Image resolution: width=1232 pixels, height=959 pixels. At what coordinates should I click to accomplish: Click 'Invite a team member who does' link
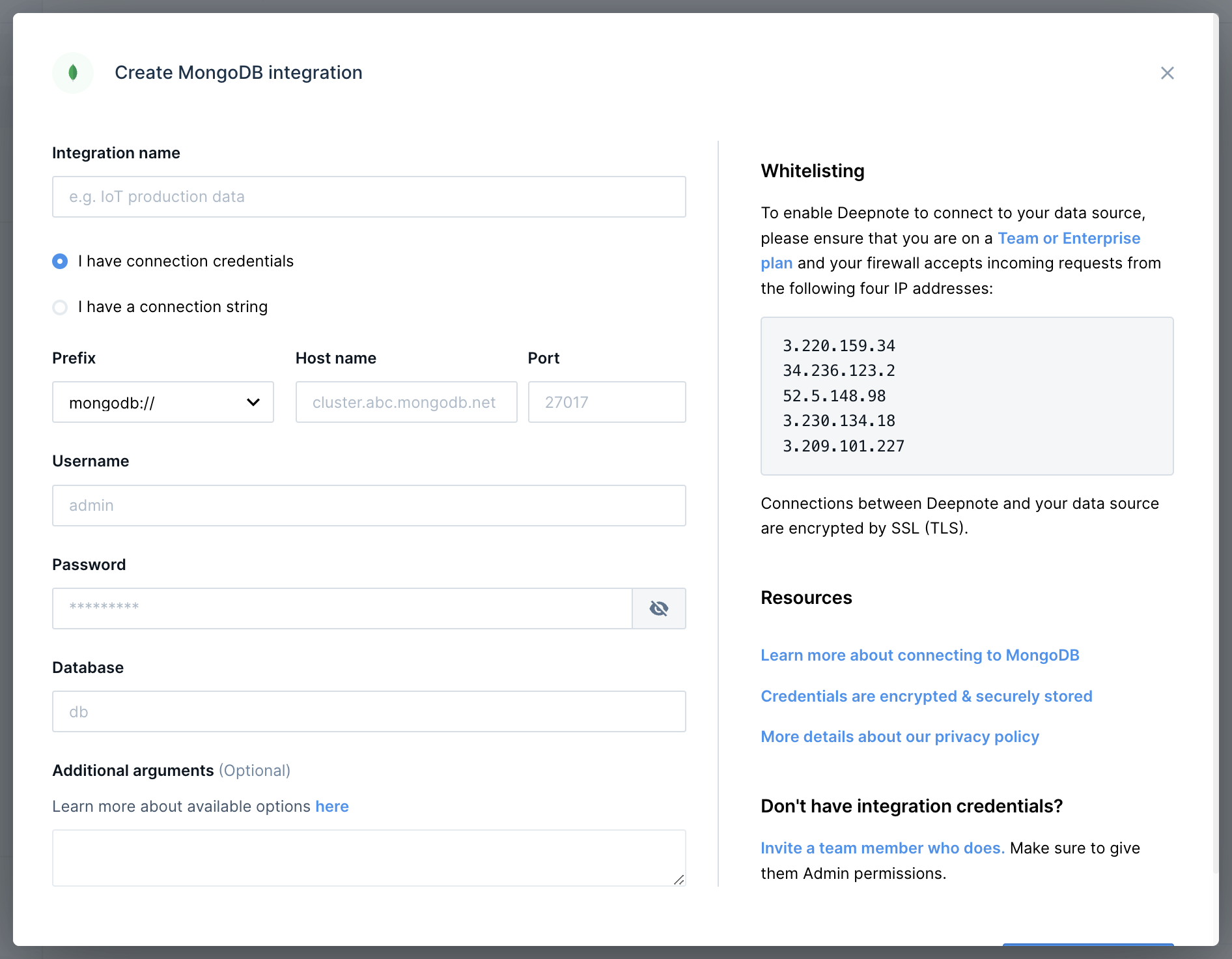pyautogui.click(x=882, y=848)
